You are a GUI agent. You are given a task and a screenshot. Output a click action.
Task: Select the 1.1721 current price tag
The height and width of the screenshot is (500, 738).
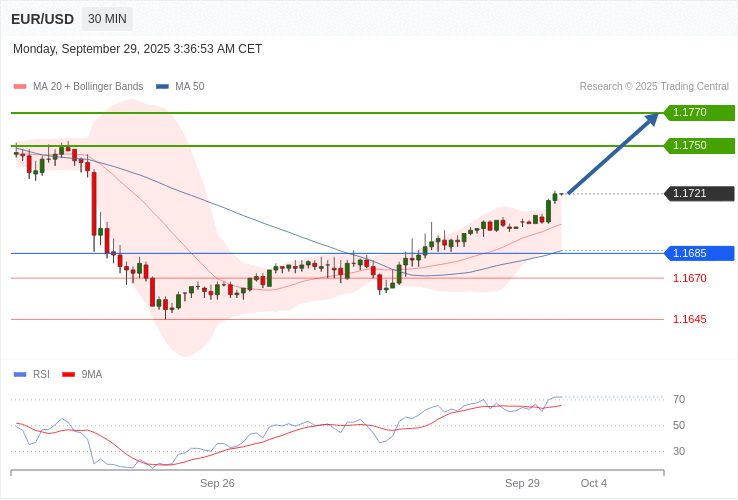(x=699, y=194)
